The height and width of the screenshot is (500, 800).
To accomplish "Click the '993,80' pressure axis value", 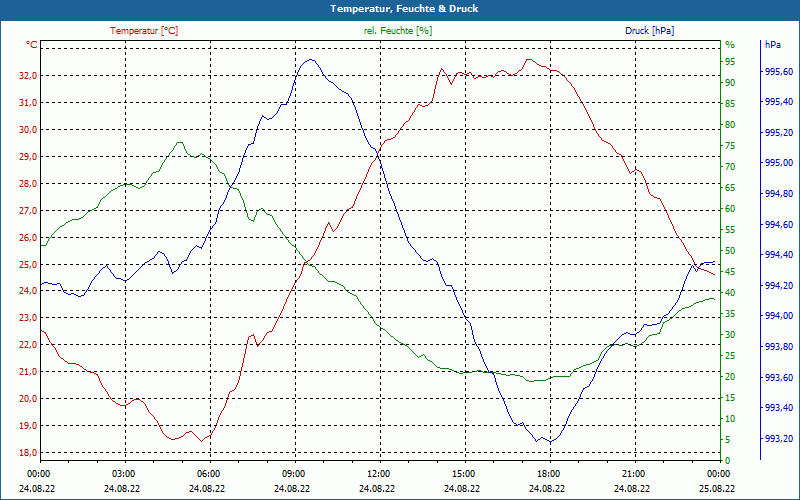I will (779, 347).
